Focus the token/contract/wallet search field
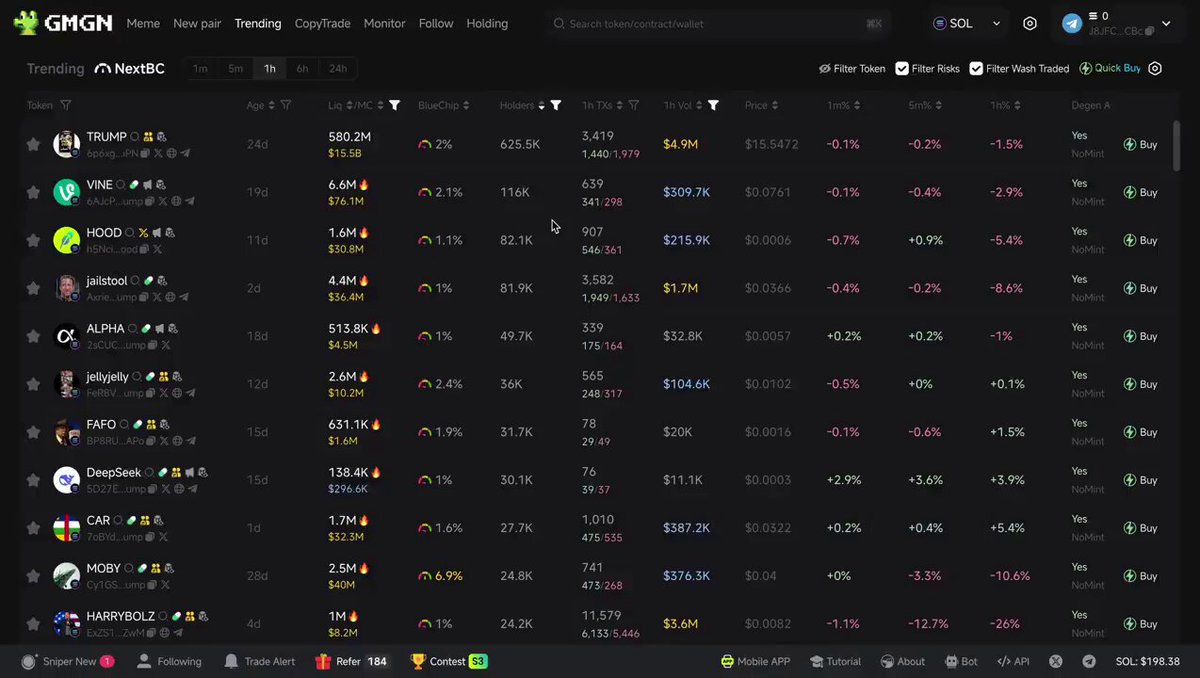This screenshot has height=678, width=1200. [x=718, y=23]
